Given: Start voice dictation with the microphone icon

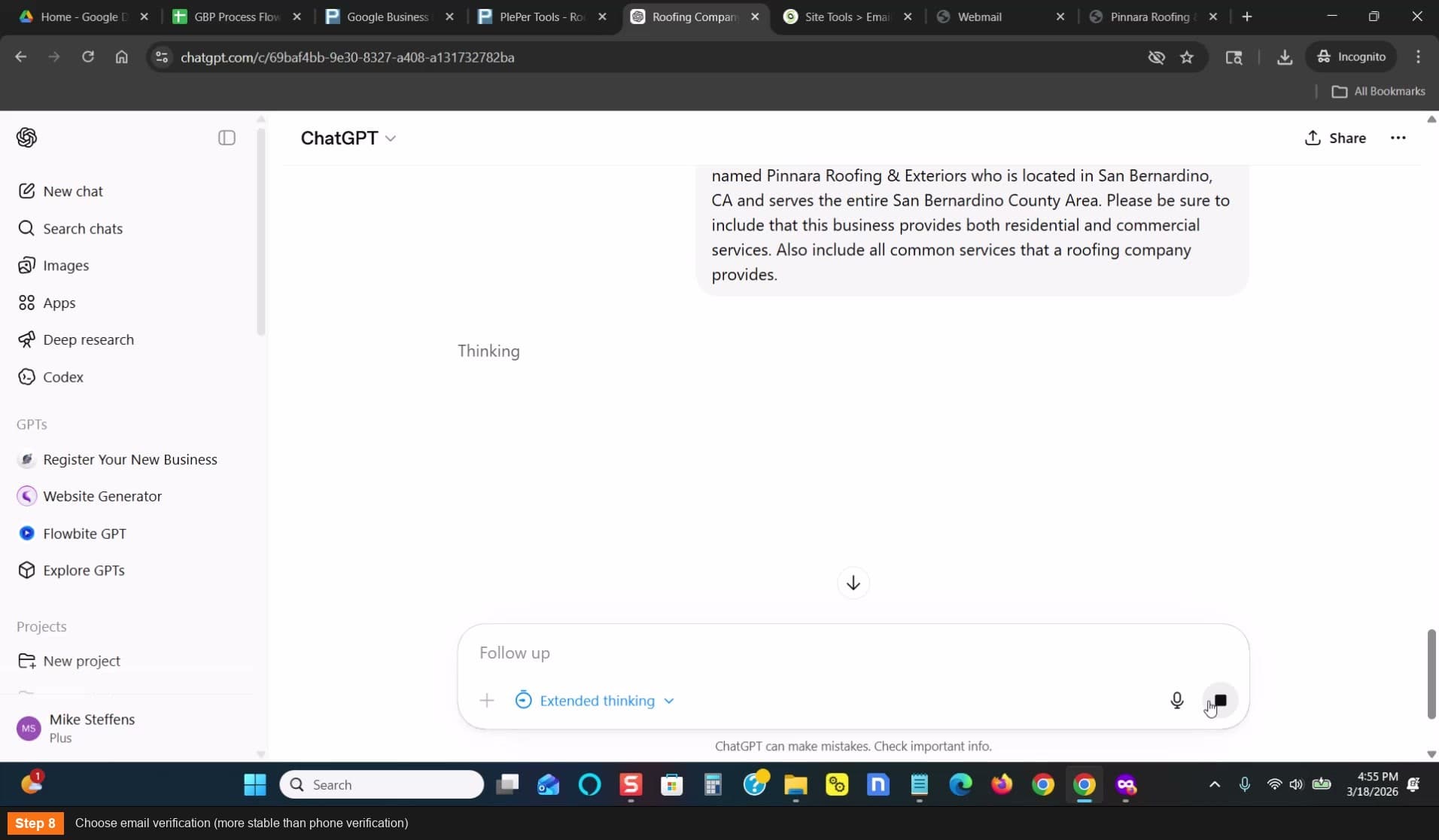Looking at the screenshot, I should coord(1177,701).
